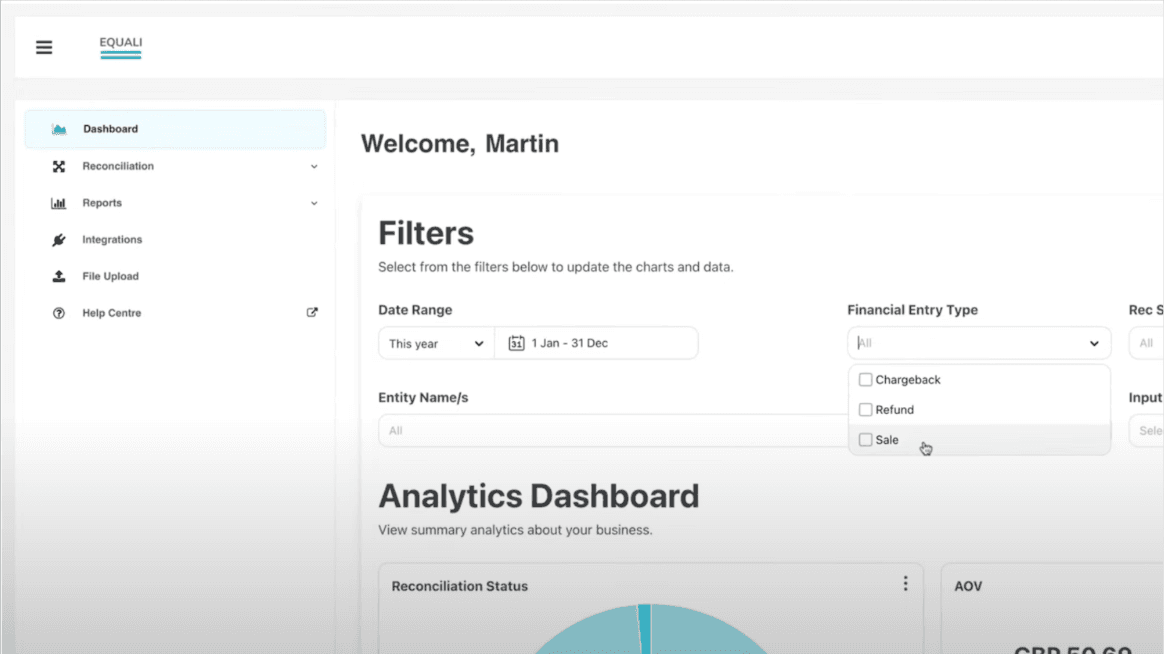Click the Welcome, Martin heading
1164x654 pixels.
click(460, 143)
